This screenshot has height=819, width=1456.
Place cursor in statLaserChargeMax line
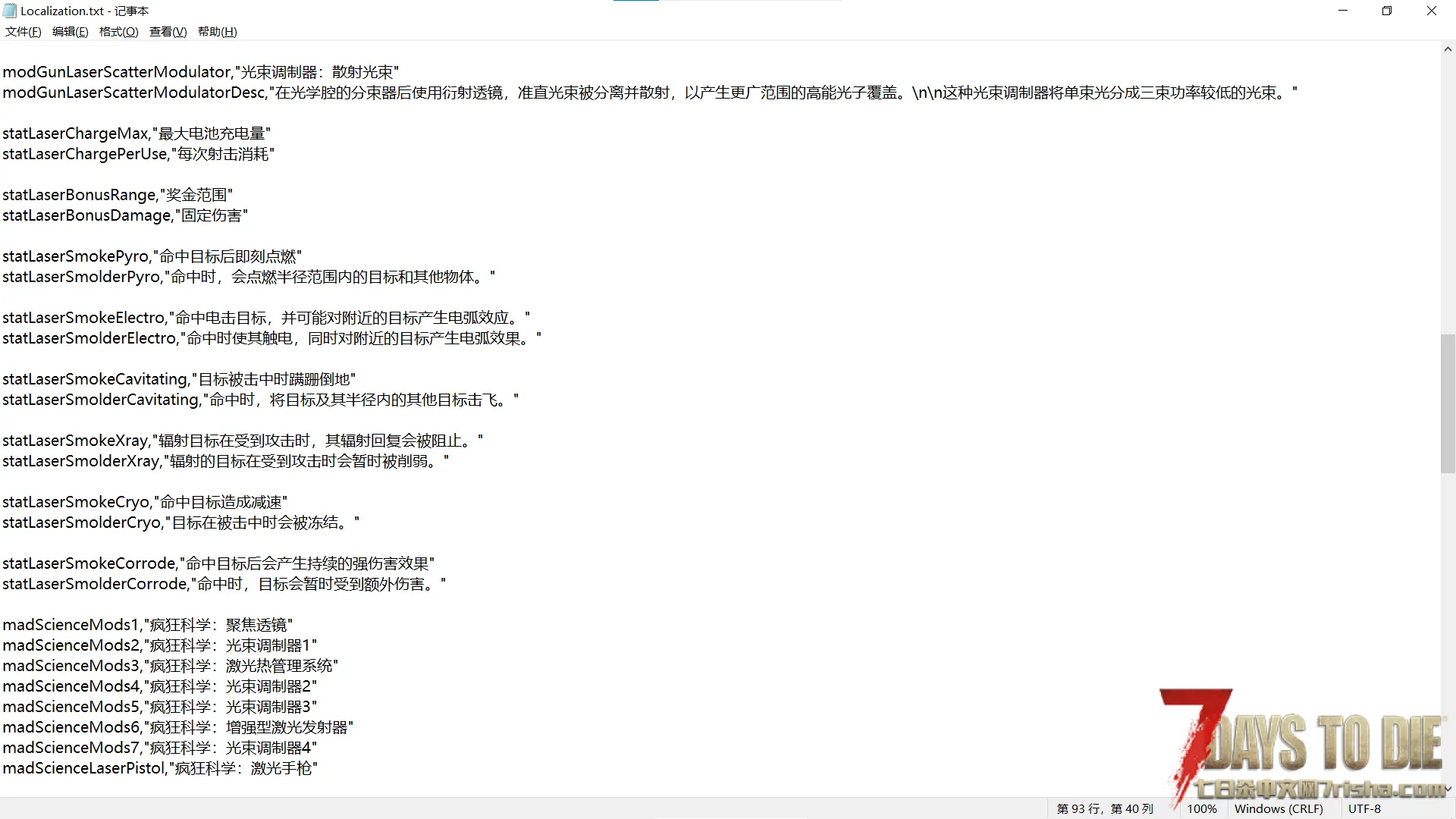pyautogui.click(x=136, y=133)
